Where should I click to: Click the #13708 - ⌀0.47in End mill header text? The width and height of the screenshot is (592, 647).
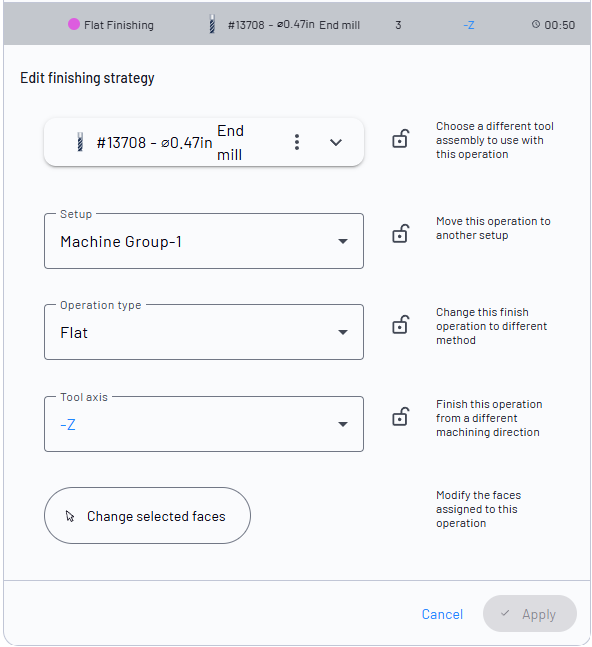[294, 25]
